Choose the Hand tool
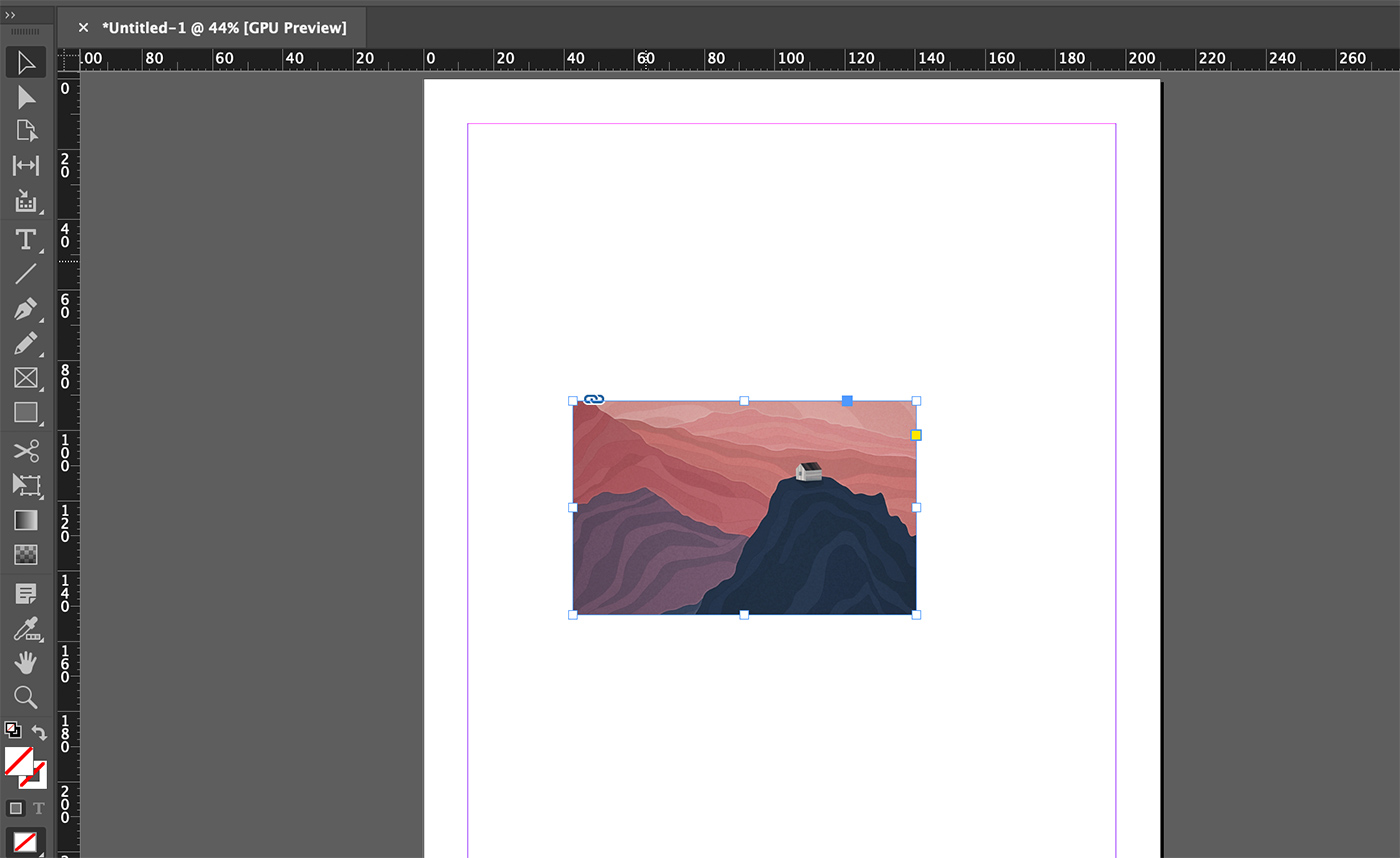This screenshot has height=858, width=1400. click(26, 662)
